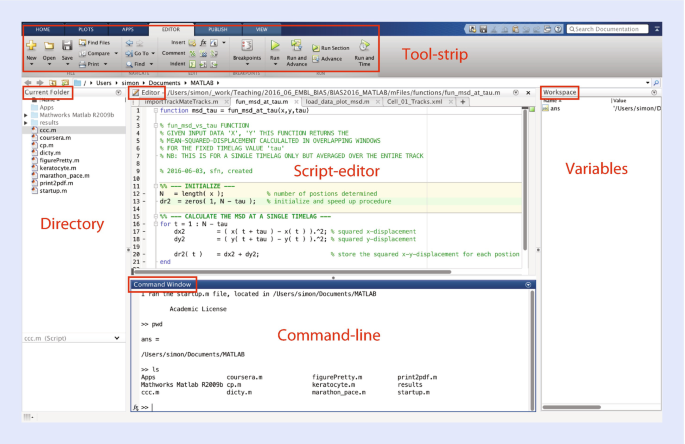Click the Comment percent icon

tap(192, 53)
